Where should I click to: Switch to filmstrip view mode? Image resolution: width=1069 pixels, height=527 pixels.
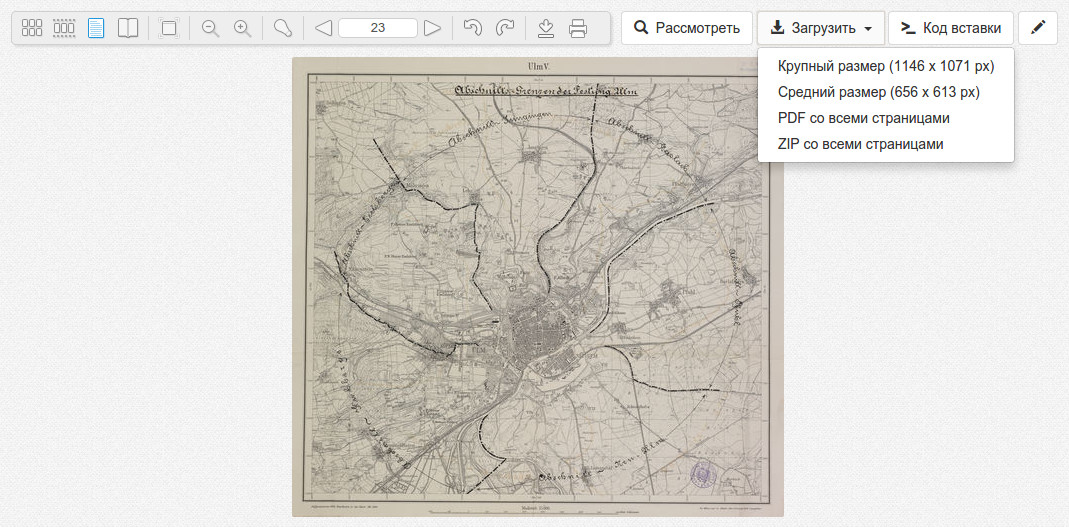coord(64,28)
